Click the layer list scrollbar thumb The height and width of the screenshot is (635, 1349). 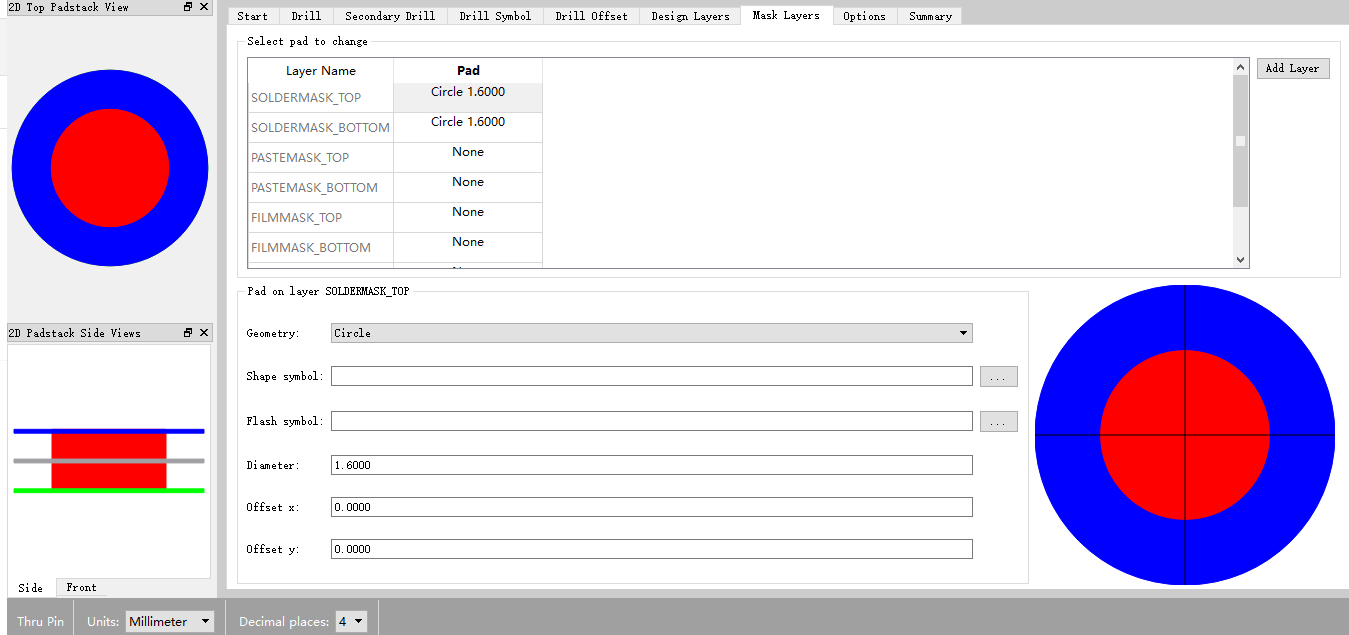click(1241, 141)
